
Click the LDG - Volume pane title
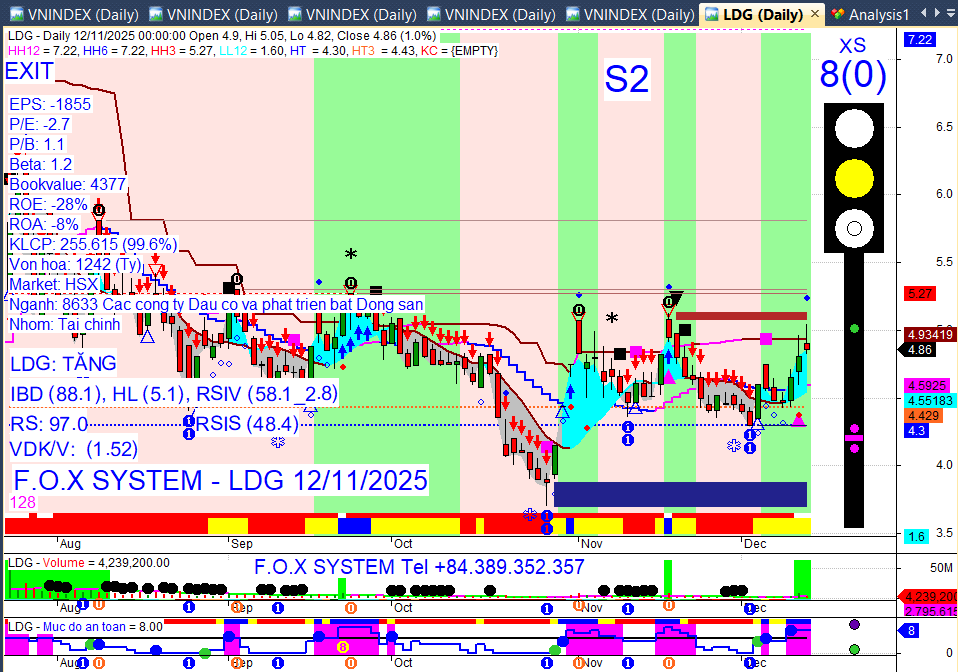[89, 563]
